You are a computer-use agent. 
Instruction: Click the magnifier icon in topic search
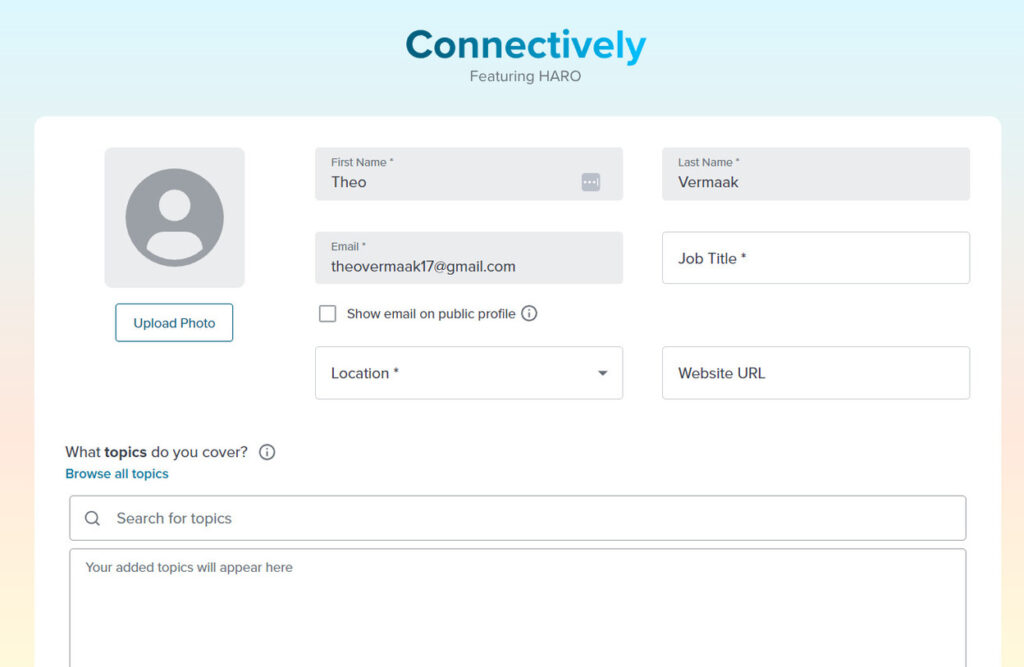coord(93,518)
